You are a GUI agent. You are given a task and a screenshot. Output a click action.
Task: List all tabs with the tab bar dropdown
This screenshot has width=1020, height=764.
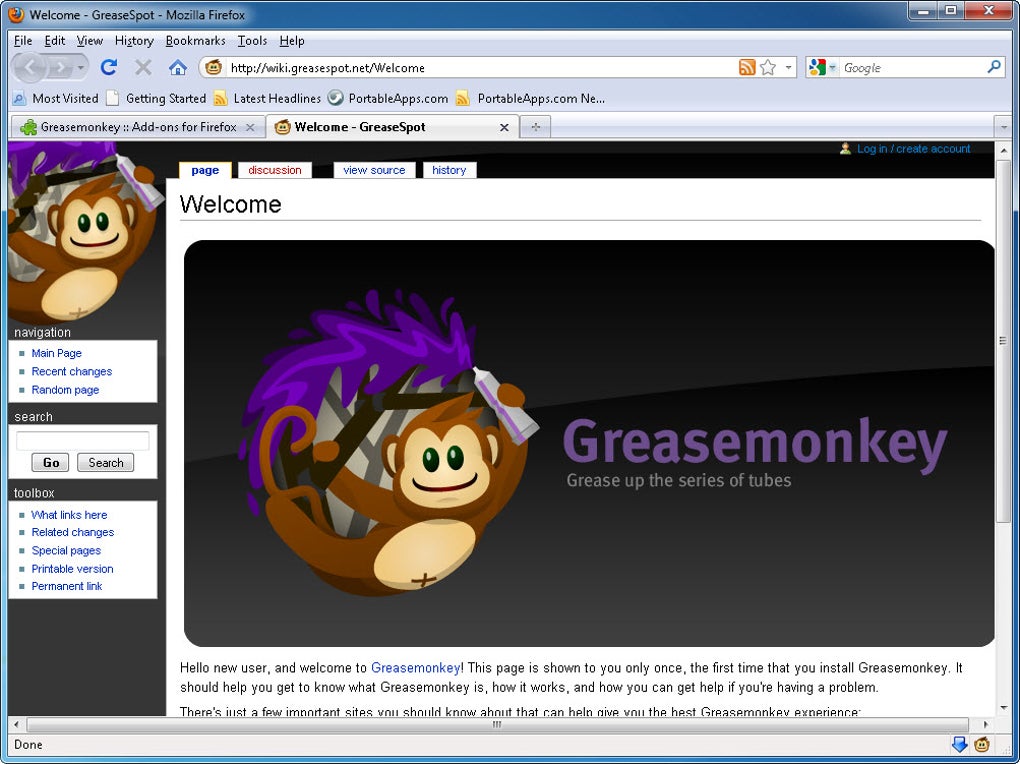pyautogui.click(x=1004, y=127)
